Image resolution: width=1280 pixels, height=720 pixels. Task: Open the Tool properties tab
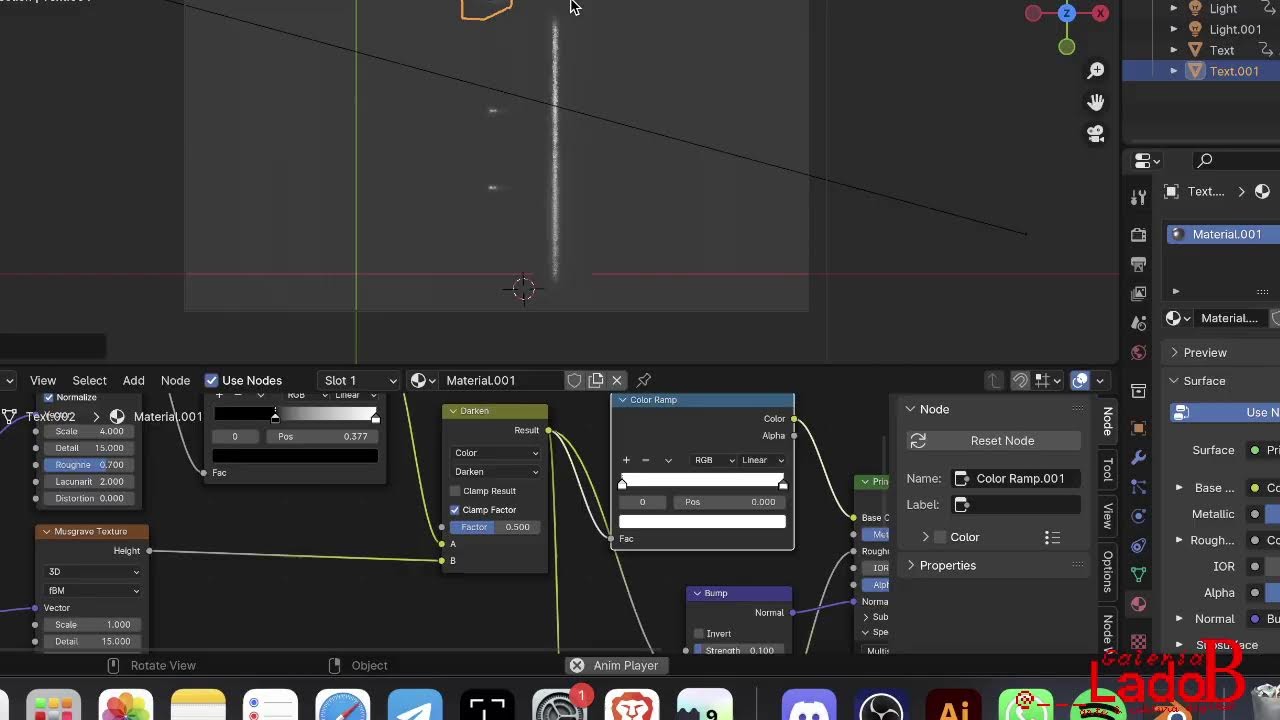pos(1139,196)
